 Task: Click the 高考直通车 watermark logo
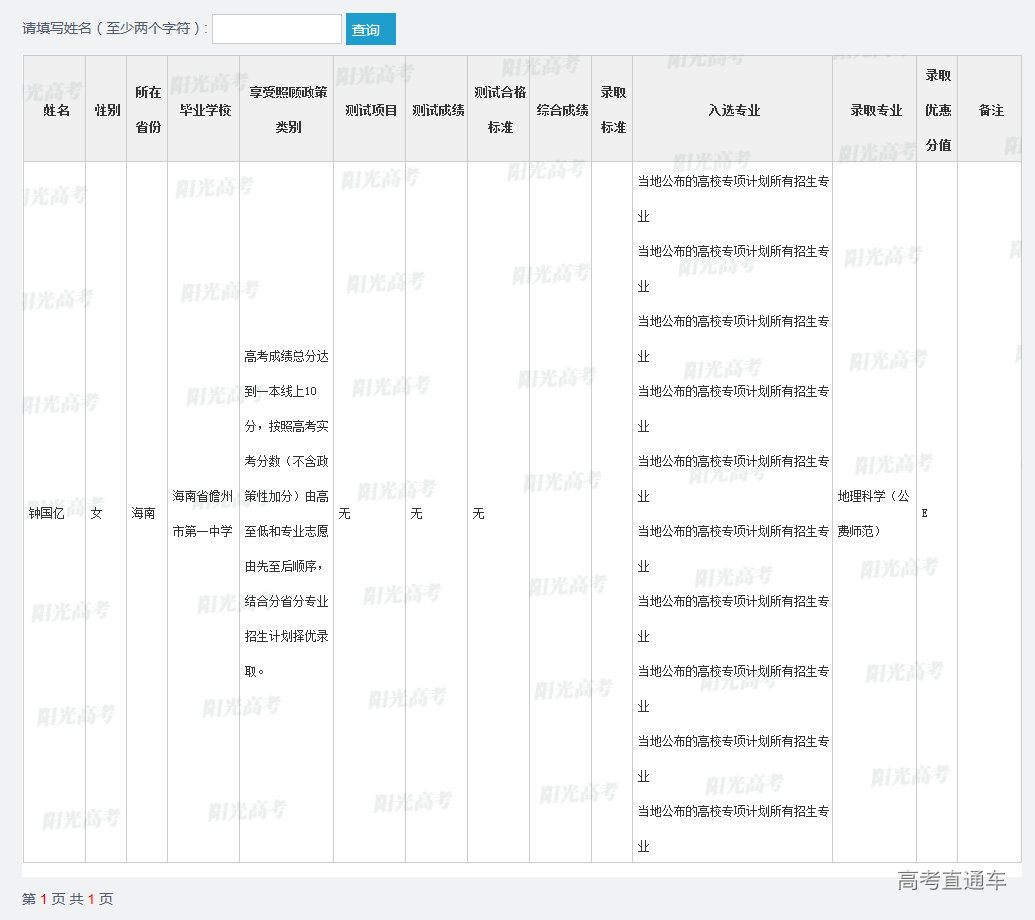tap(951, 881)
